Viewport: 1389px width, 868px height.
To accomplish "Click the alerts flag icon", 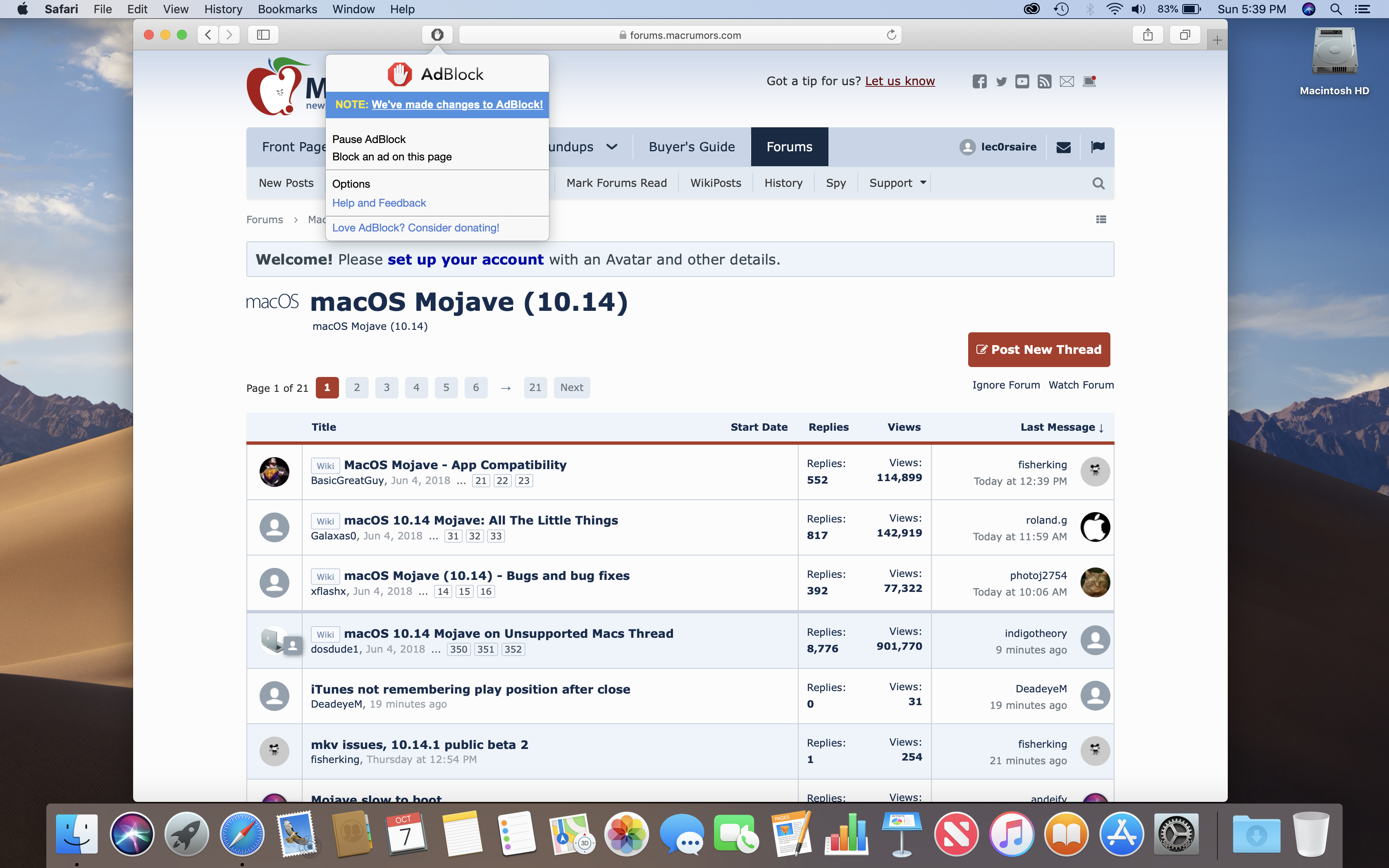I will pos(1098,147).
